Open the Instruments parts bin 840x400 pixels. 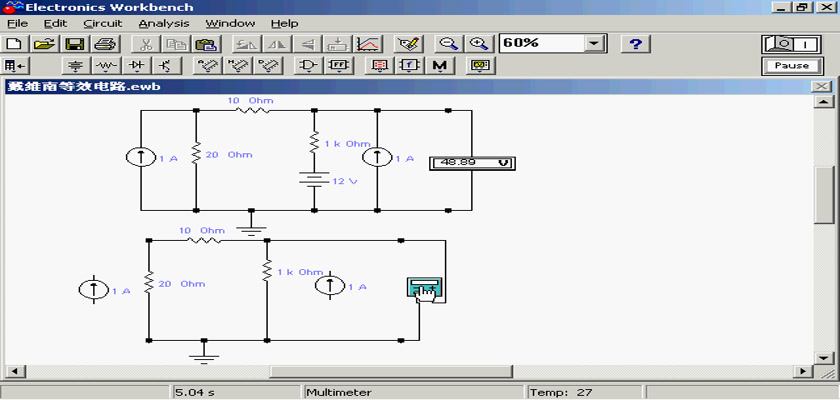coord(481,66)
